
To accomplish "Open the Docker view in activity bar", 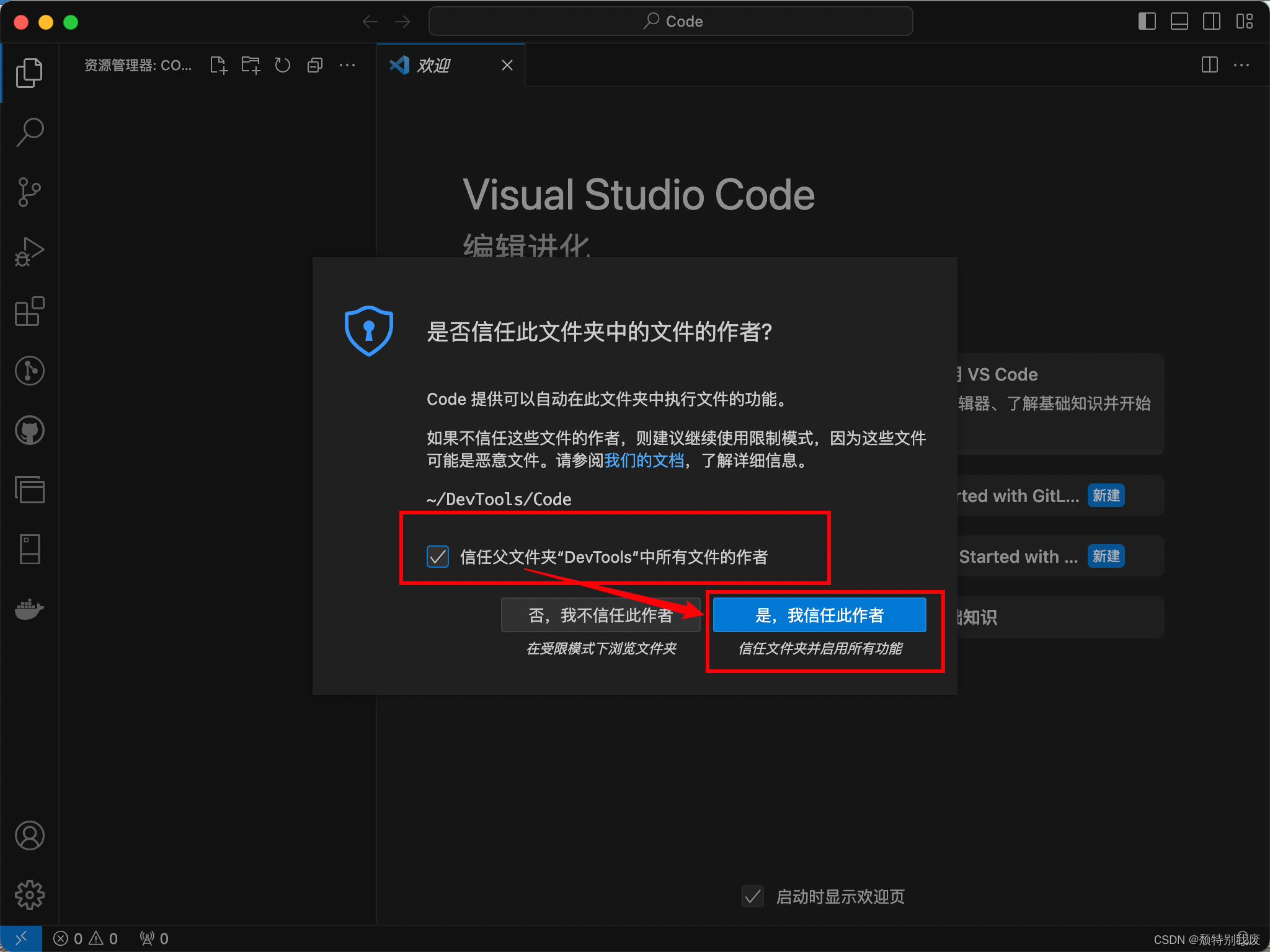I will tap(29, 609).
